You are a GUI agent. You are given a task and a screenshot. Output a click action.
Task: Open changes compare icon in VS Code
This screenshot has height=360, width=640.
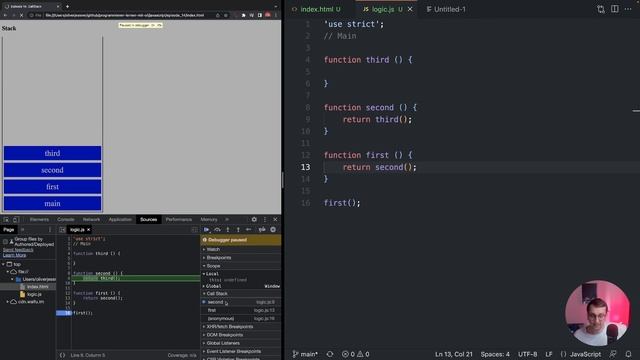600,9
